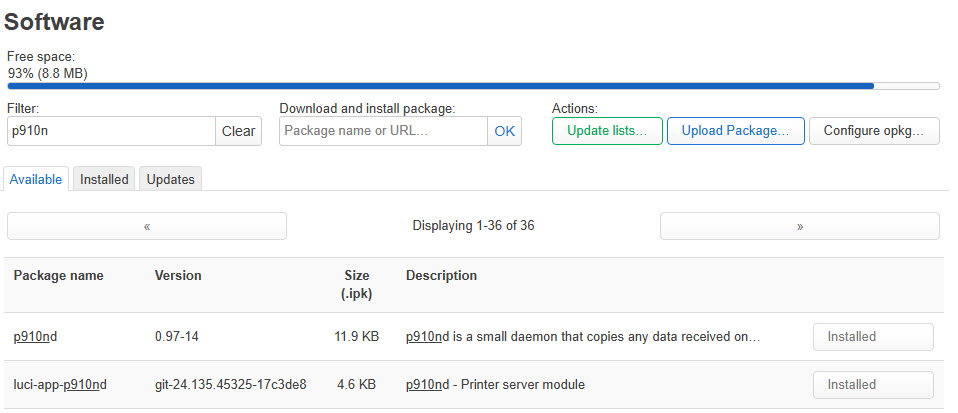
Task: Click the Size (.ipk) column header
Action: [x=356, y=285]
